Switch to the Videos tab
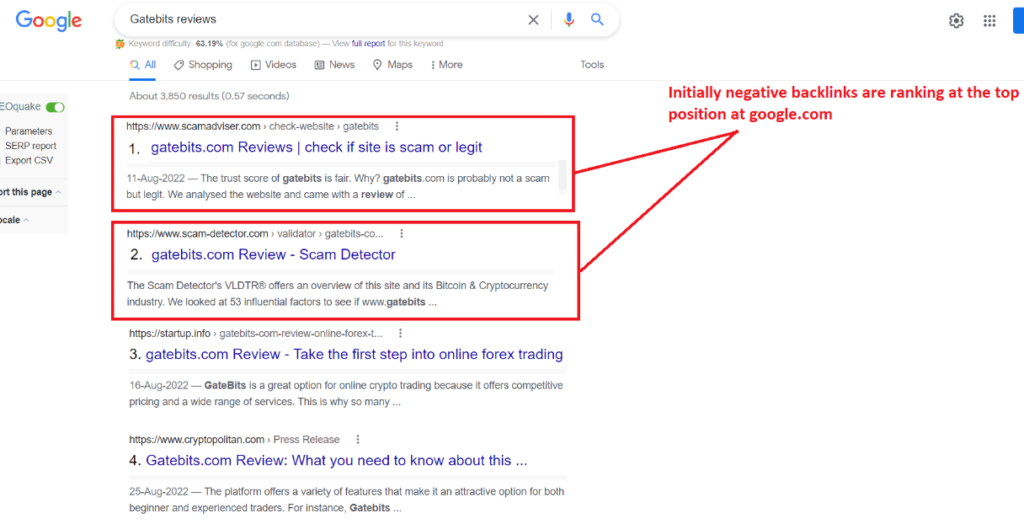Viewport: 1024px width, 524px height. [274, 65]
